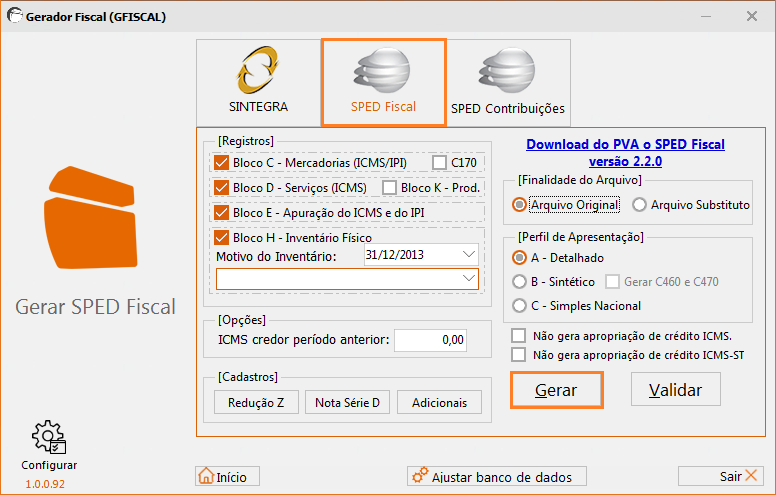The height and width of the screenshot is (495, 776).
Task: Select Arquivo Substituto radio button
Action: (639, 204)
